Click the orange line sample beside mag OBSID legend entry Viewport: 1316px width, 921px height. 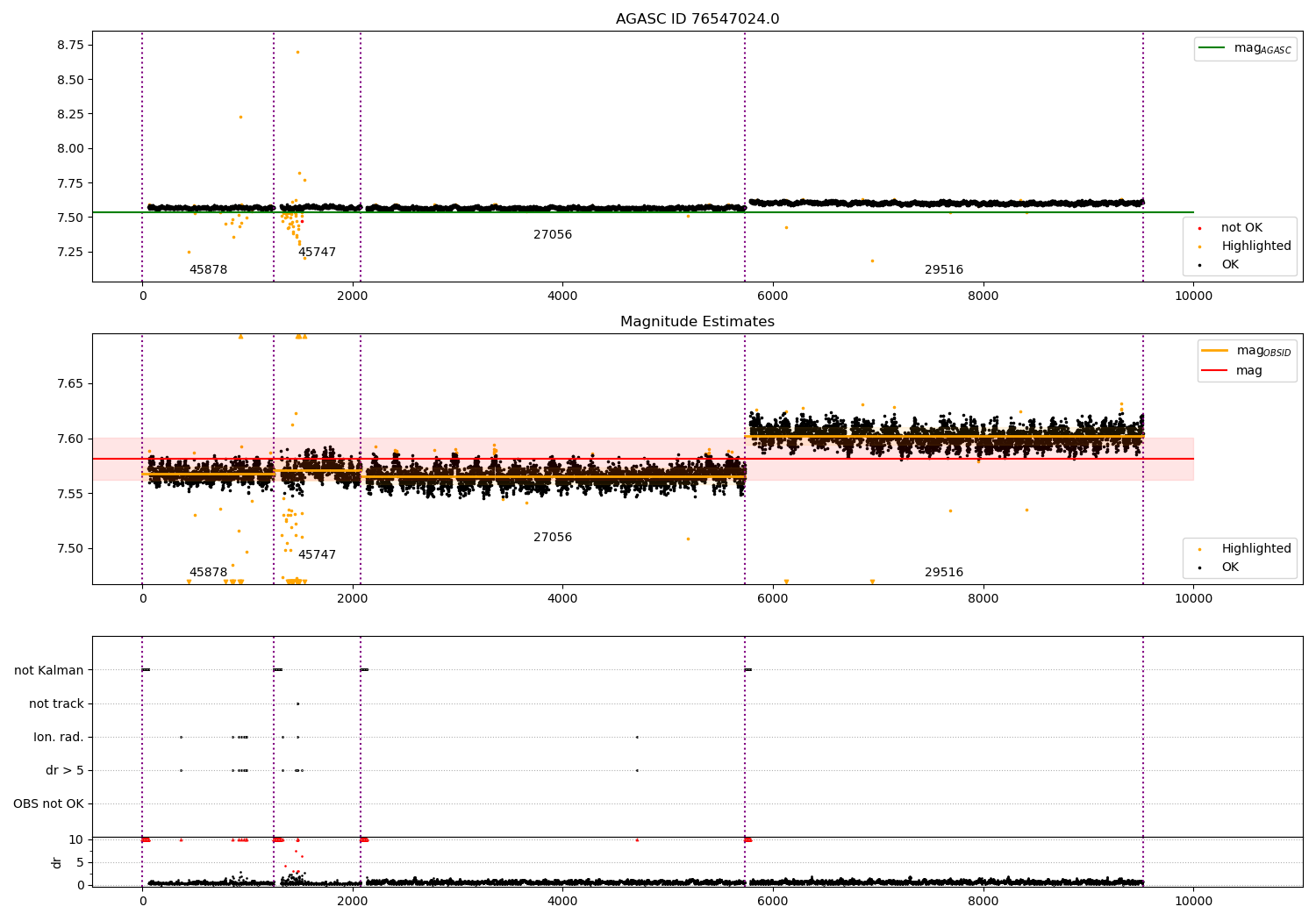(1215, 351)
